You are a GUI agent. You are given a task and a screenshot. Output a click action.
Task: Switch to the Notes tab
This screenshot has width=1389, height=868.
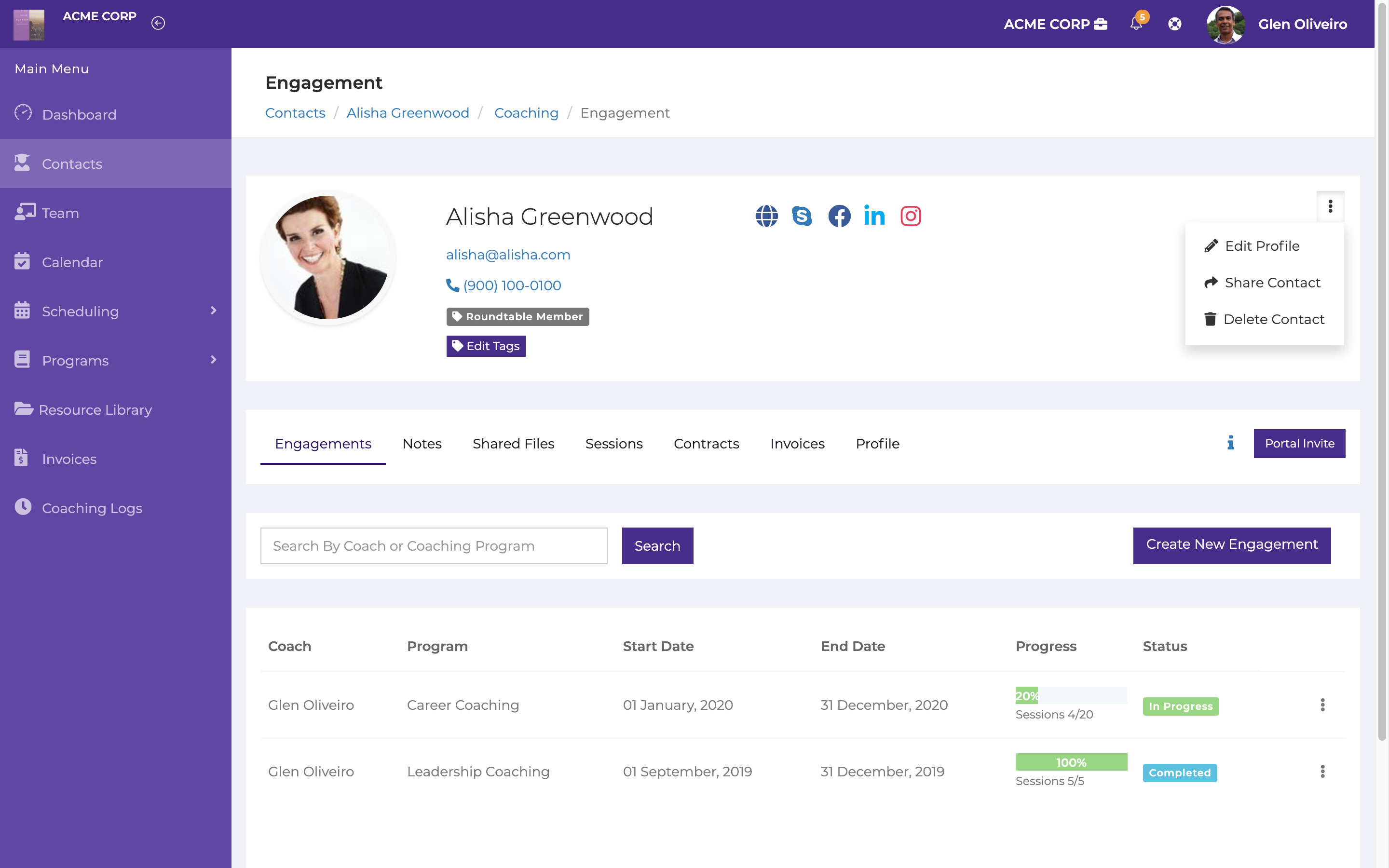(422, 444)
